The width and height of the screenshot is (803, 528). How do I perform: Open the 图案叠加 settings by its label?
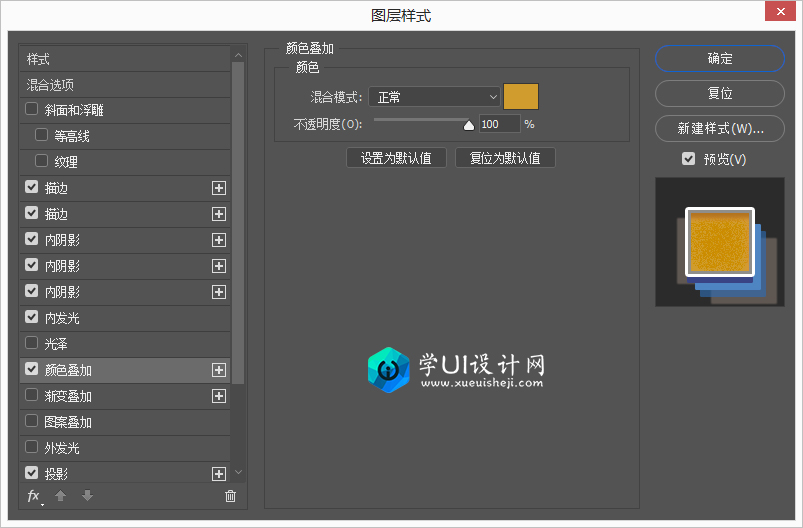click(68, 422)
